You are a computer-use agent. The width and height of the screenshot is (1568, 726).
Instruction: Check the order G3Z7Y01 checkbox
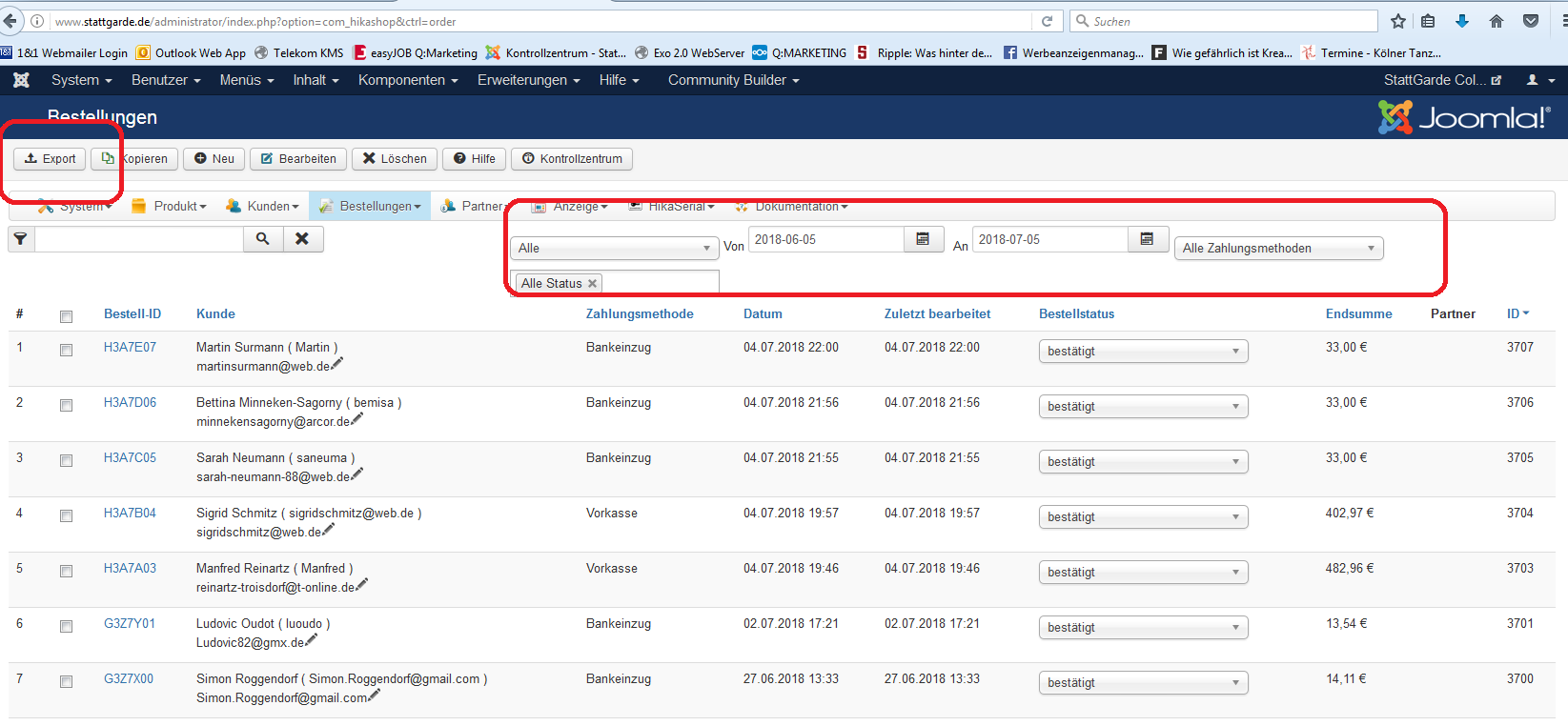click(66, 626)
